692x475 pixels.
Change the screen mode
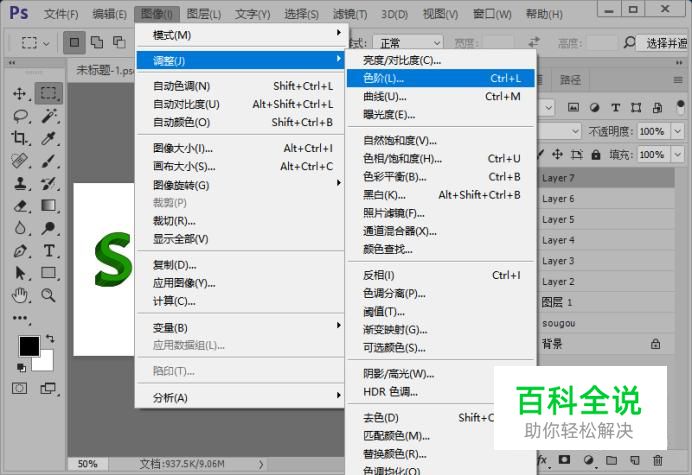pyautogui.click(x=48, y=388)
